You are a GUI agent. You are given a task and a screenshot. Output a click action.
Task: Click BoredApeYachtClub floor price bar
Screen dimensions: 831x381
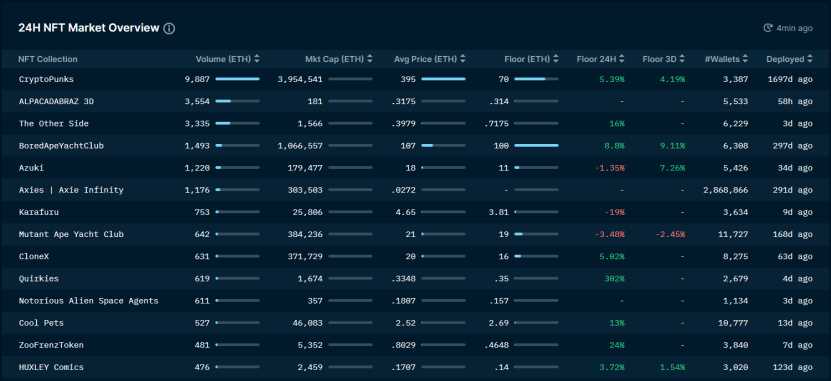coord(536,145)
